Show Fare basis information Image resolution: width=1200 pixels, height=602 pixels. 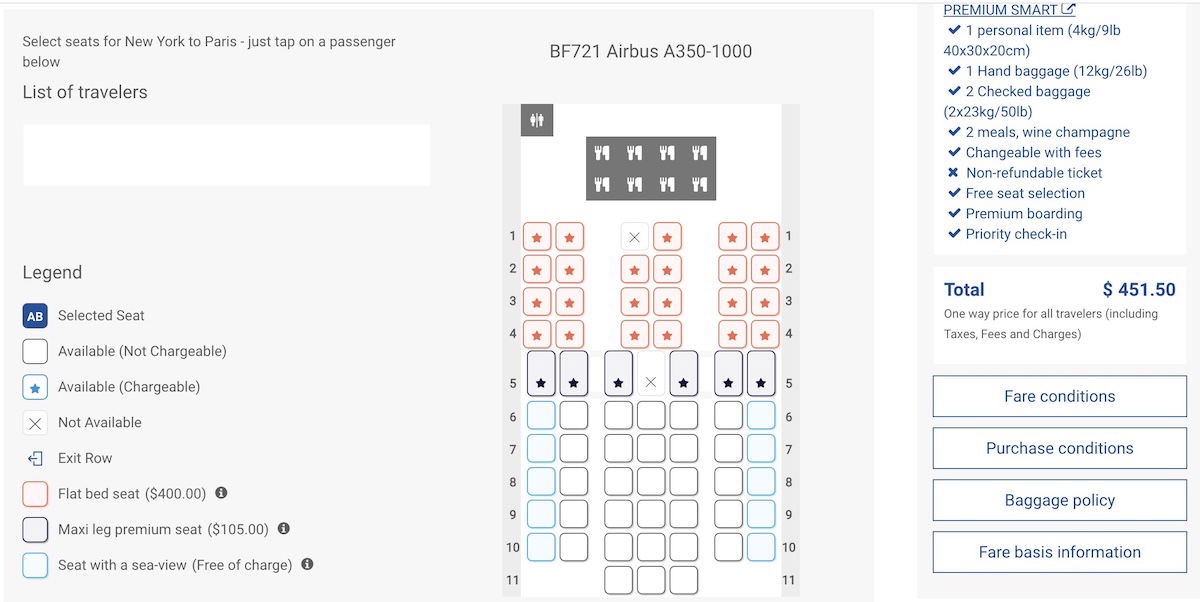[1060, 552]
